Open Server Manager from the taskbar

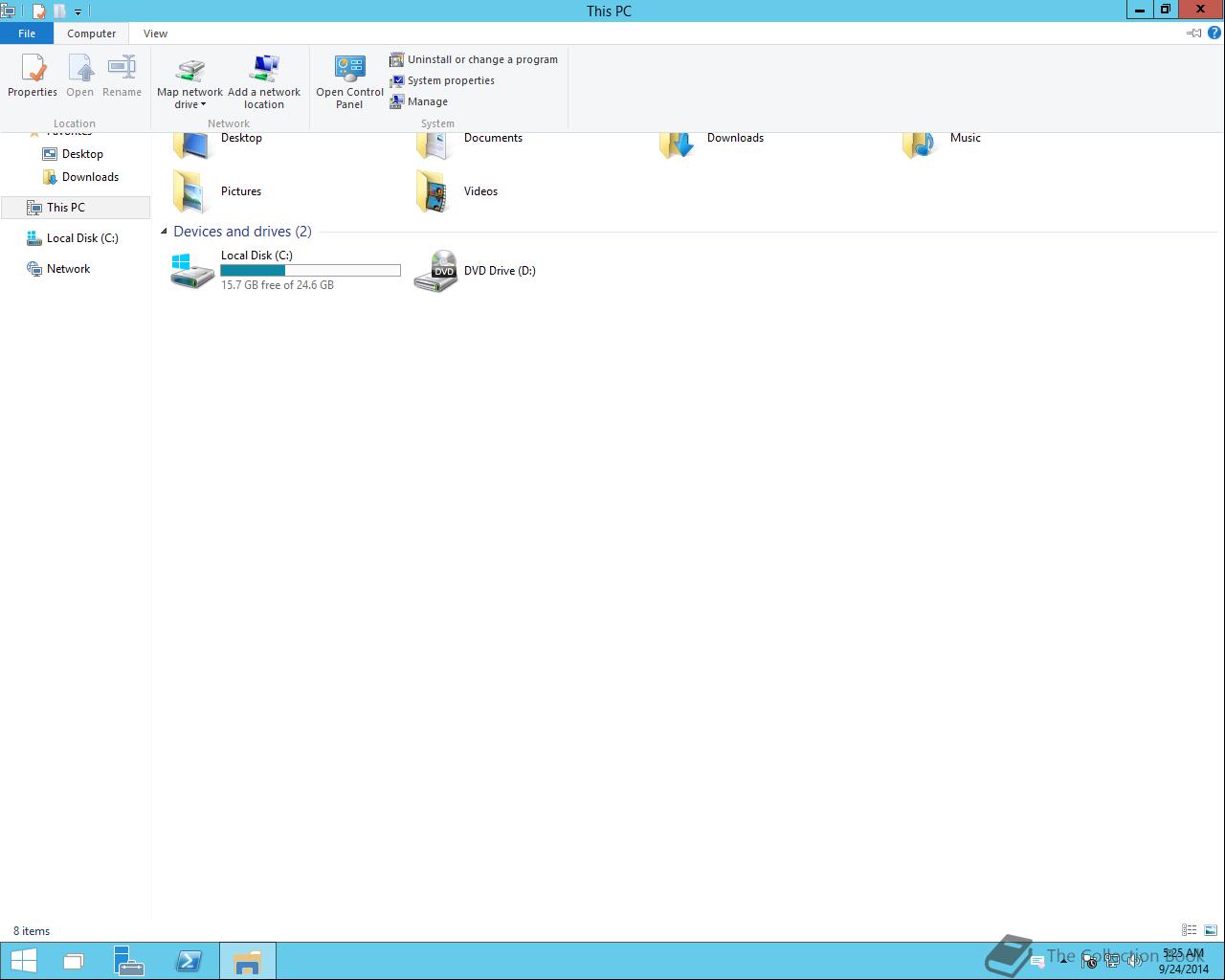pyautogui.click(x=129, y=961)
